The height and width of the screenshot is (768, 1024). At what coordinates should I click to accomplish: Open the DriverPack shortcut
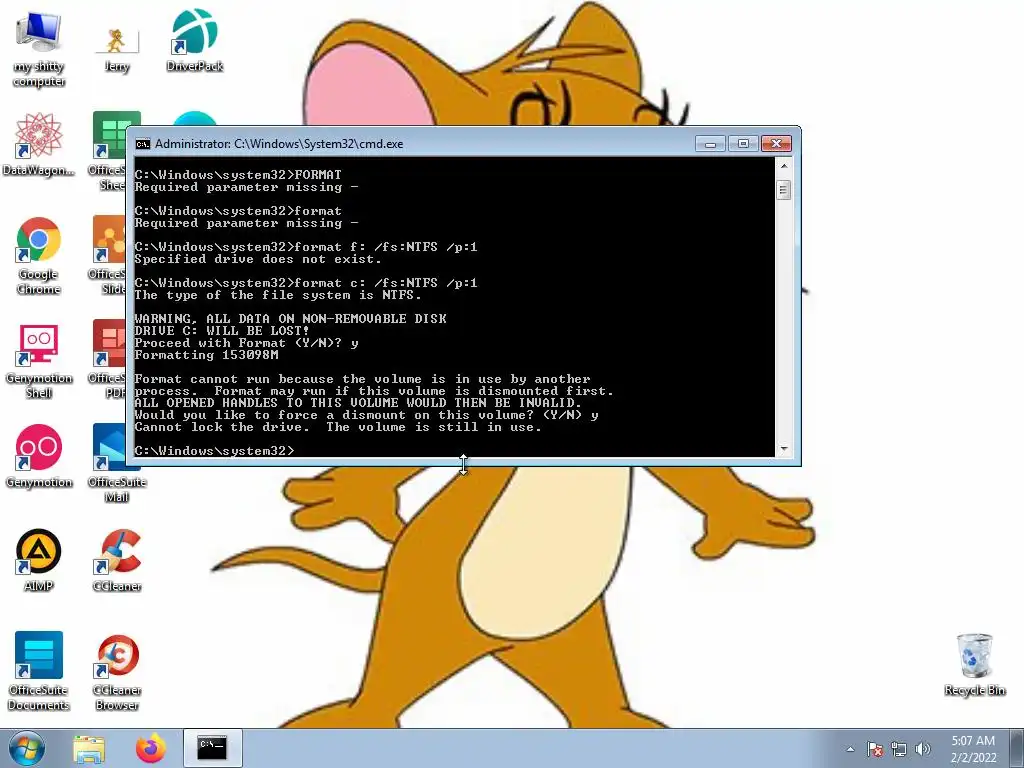tap(195, 40)
